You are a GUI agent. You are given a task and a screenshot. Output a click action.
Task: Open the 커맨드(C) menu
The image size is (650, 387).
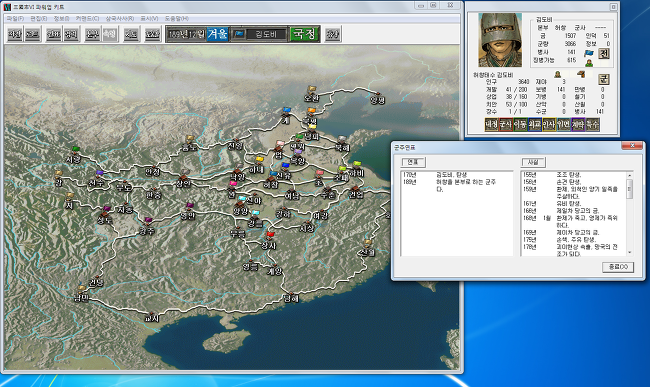[x=87, y=18]
